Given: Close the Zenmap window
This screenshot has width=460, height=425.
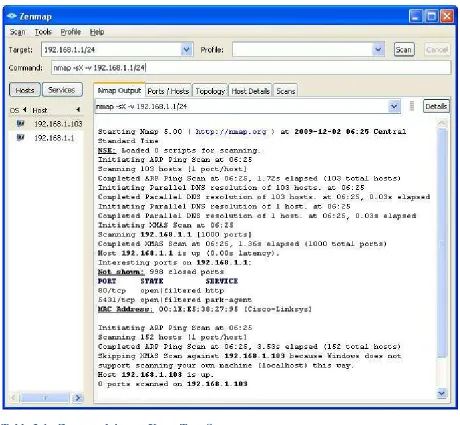Looking at the screenshot, I should pos(447,16).
